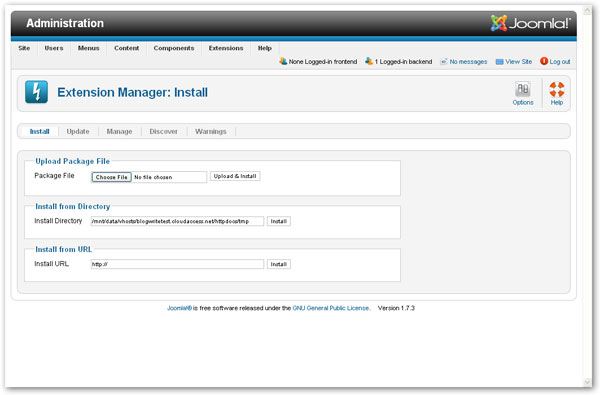Screen dimensions: 600x395
Task: Click the Joomla! footer link
Action: 179,308
